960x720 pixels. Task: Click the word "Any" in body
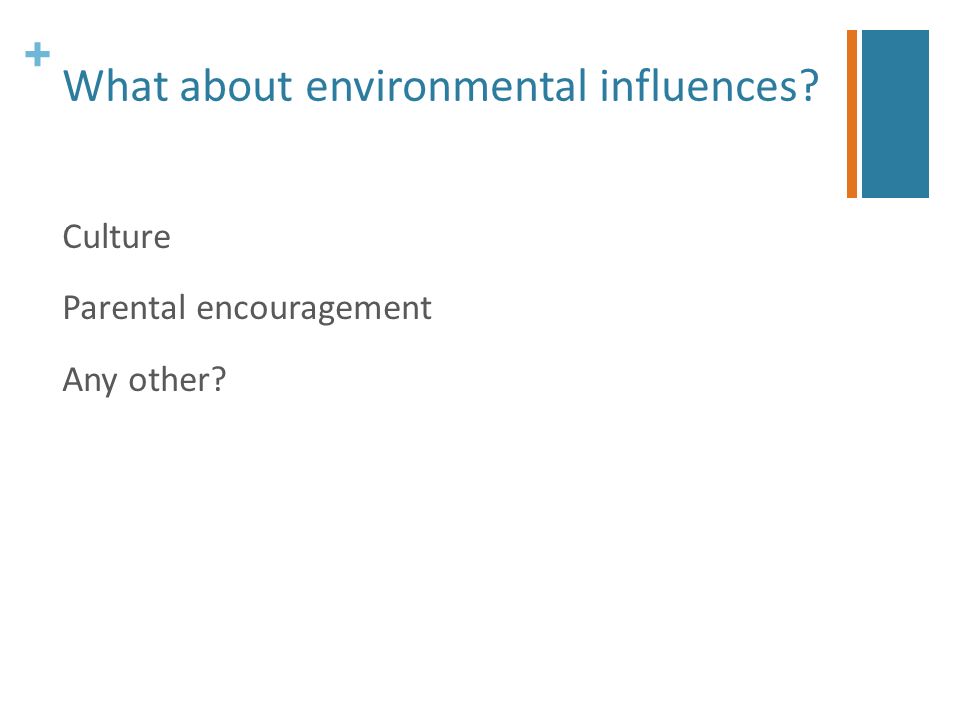[90, 380]
